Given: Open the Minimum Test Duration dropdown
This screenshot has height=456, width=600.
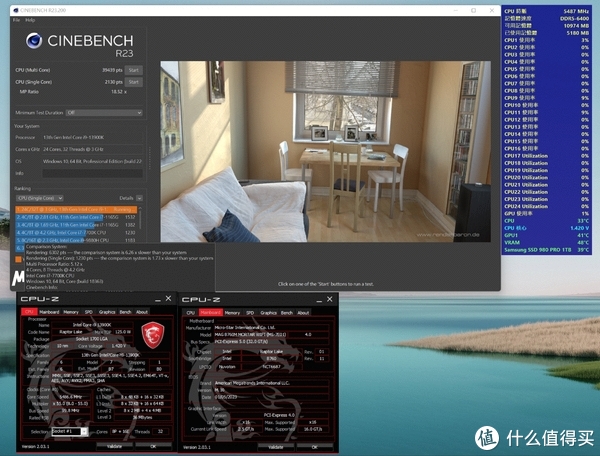Looking at the screenshot, I should (104, 113).
